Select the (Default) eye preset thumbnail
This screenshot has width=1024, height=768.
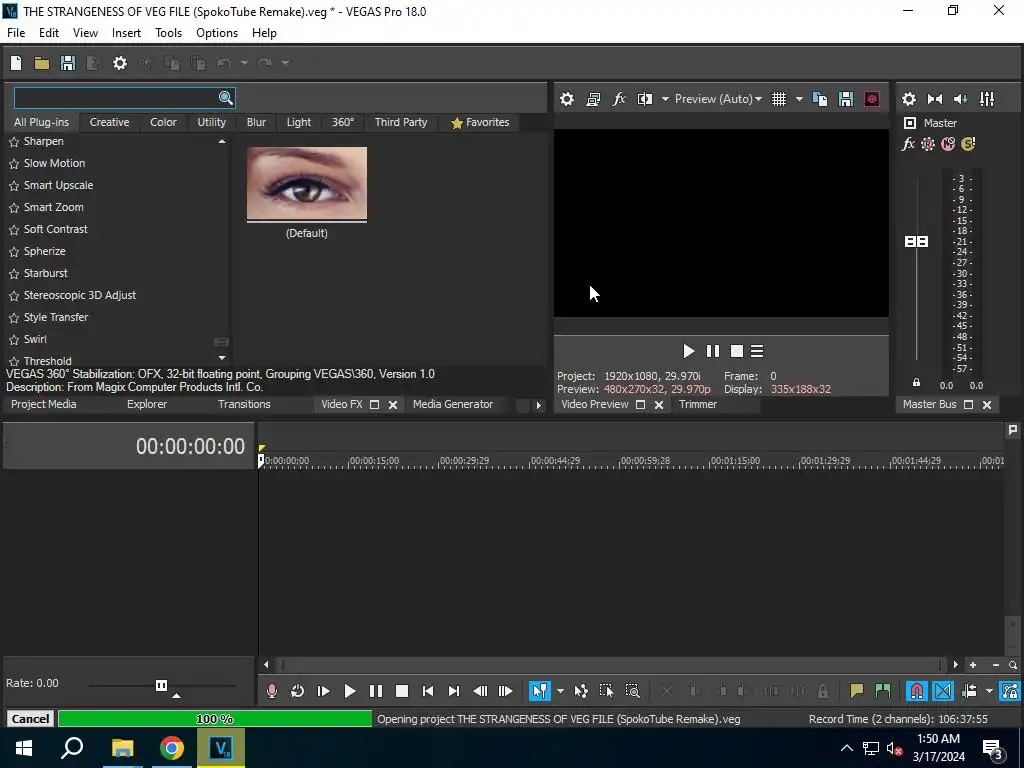[307, 184]
